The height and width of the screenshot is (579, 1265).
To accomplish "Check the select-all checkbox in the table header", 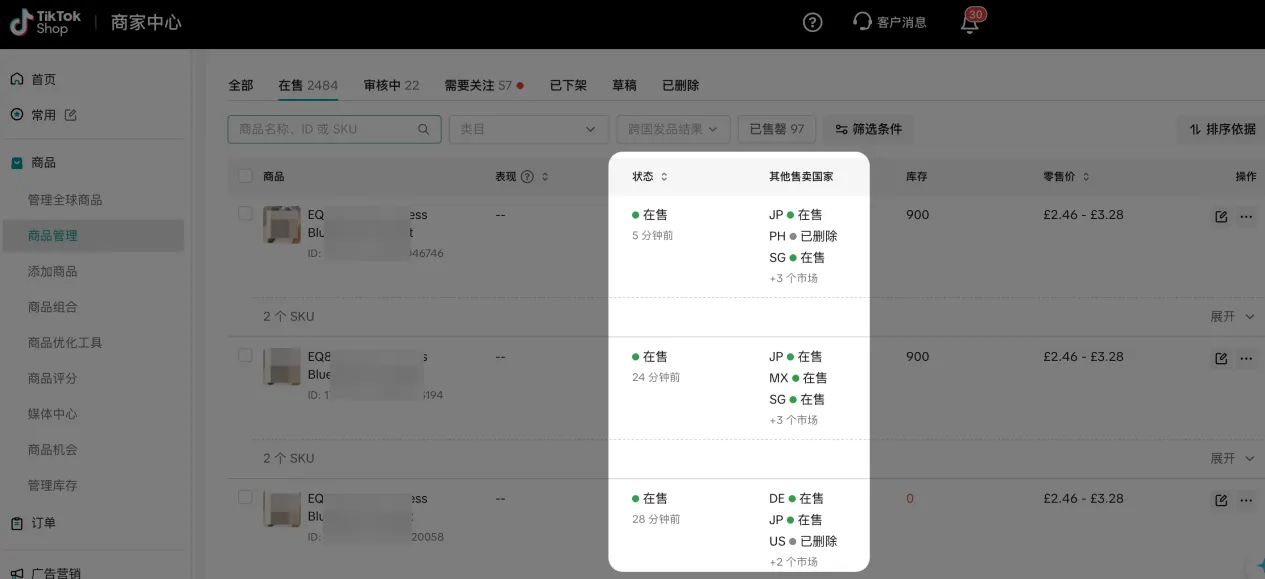I will (x=245, y=175).
